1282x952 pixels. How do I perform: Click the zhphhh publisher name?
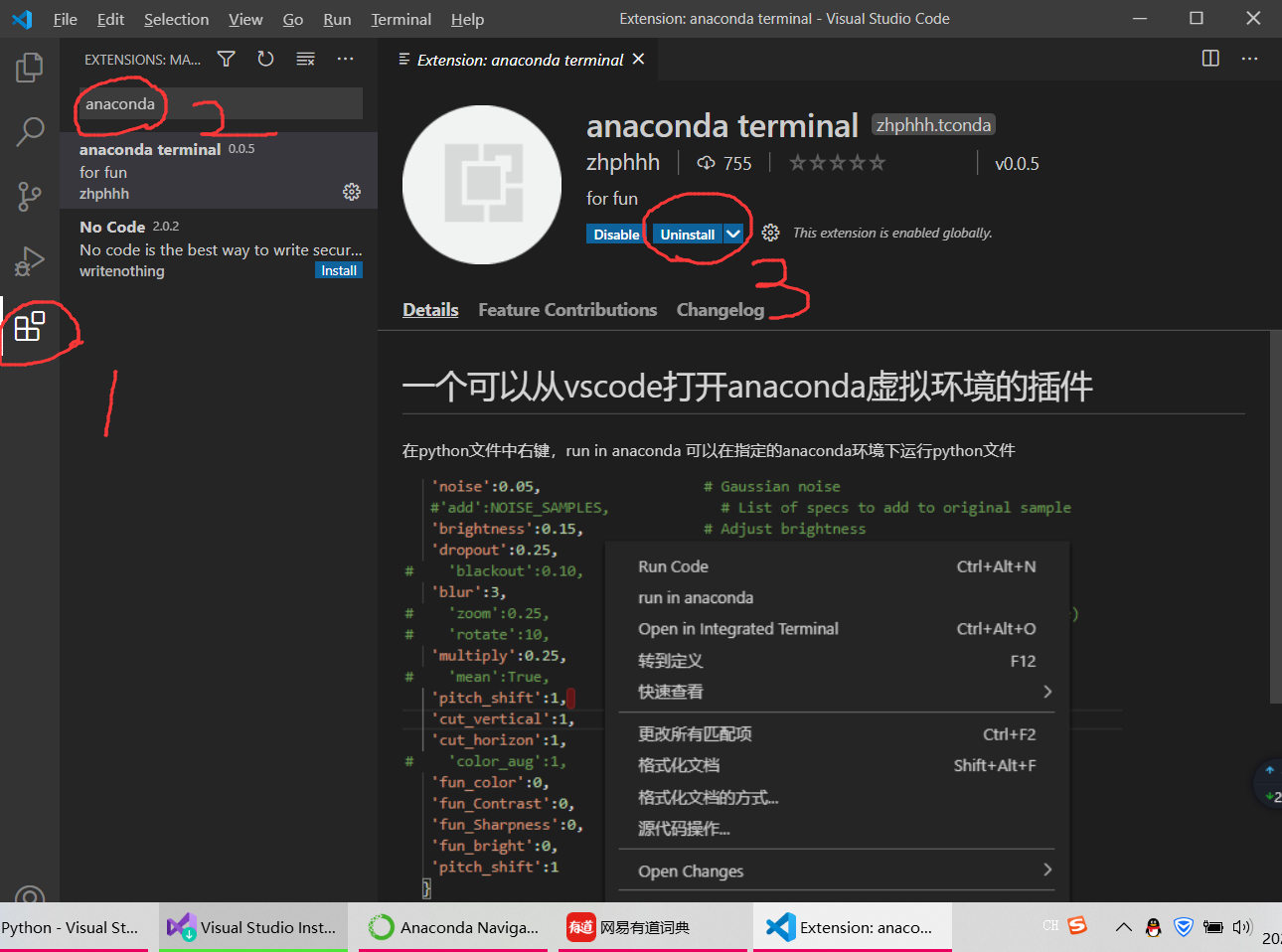pos(623,163)
